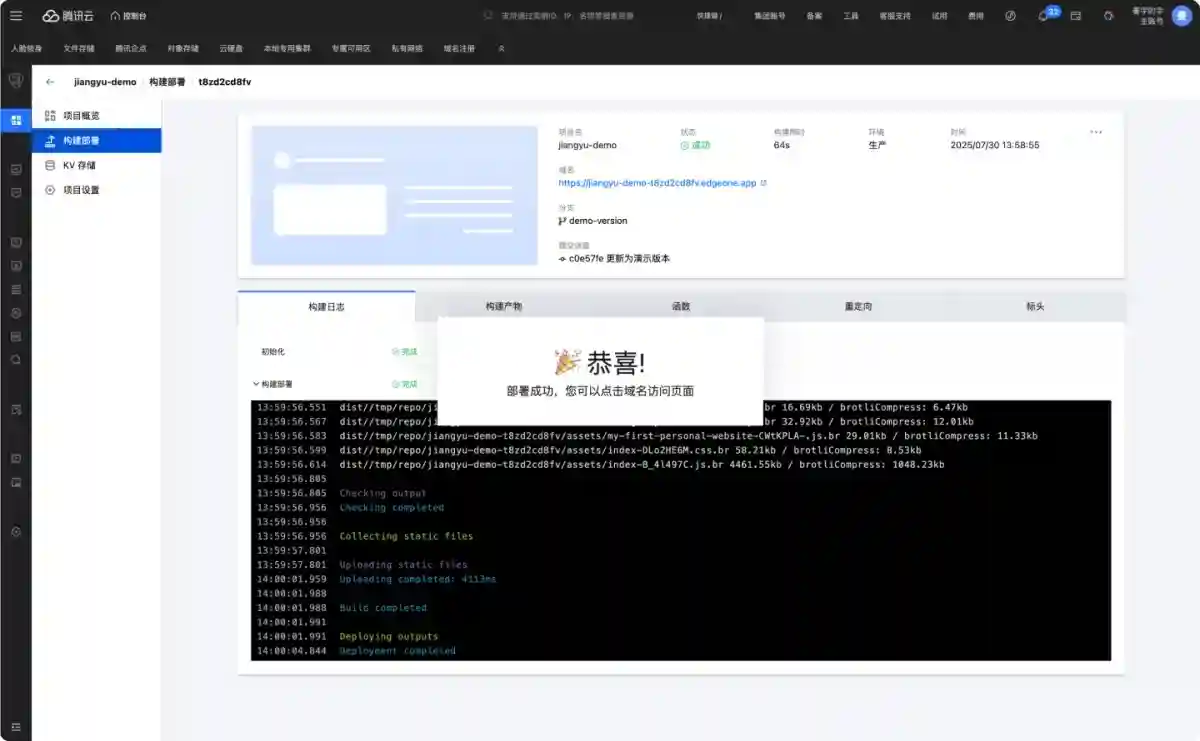
Task: Open the notification bell with 23 alerts
Action: pos(1044,16)
